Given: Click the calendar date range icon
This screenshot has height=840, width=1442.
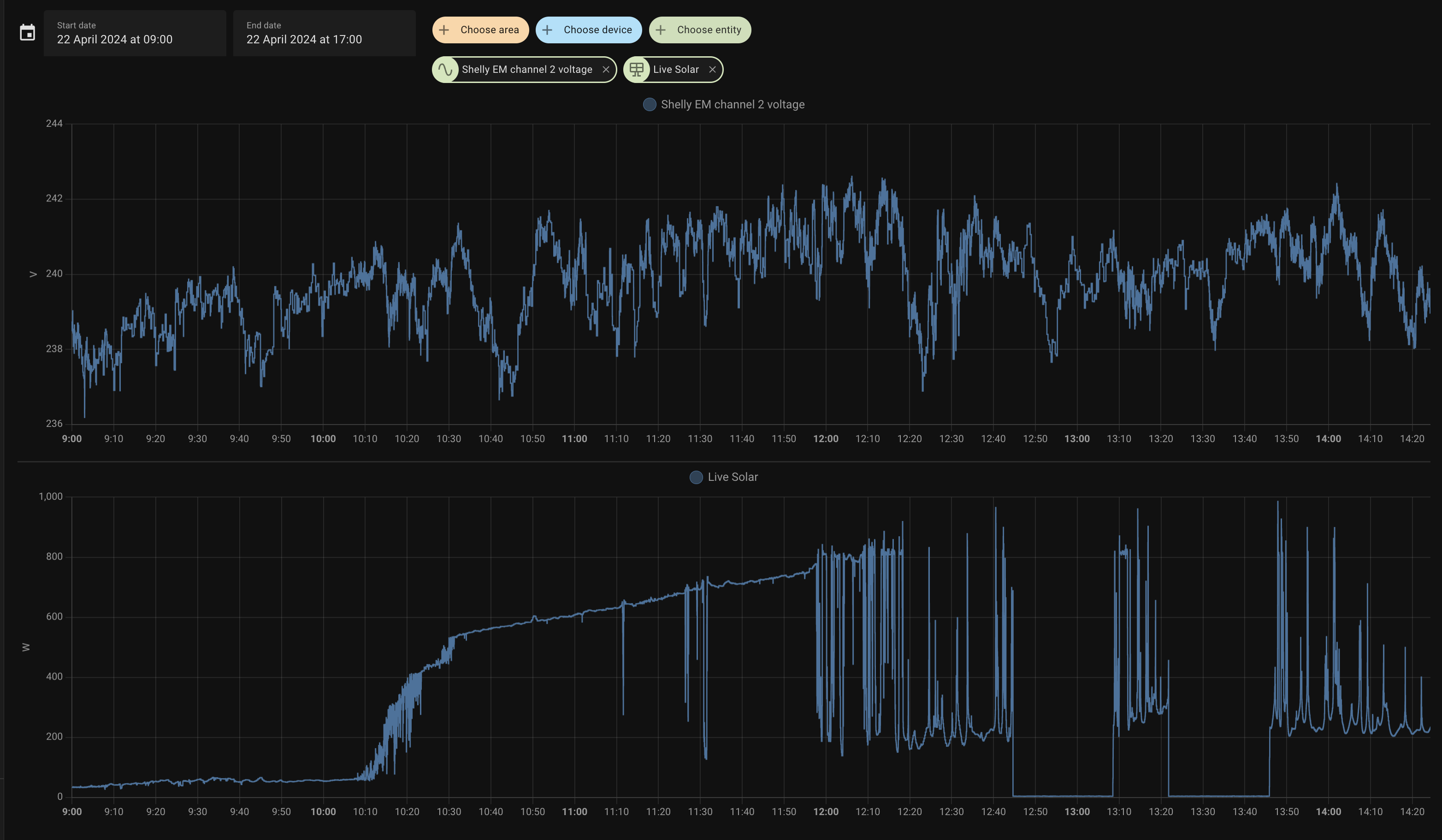Looking at the screenshot, I should (27, 33).
